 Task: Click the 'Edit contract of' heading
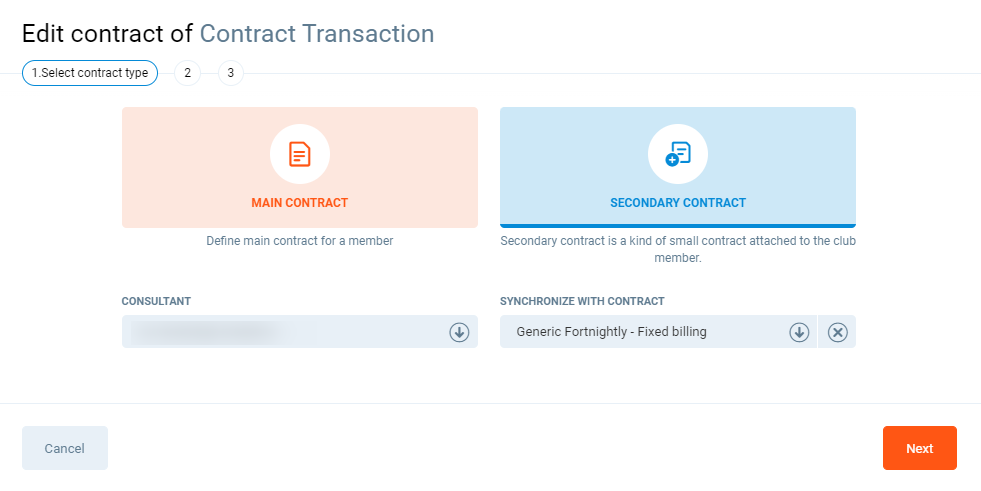(x=107, y=34)
